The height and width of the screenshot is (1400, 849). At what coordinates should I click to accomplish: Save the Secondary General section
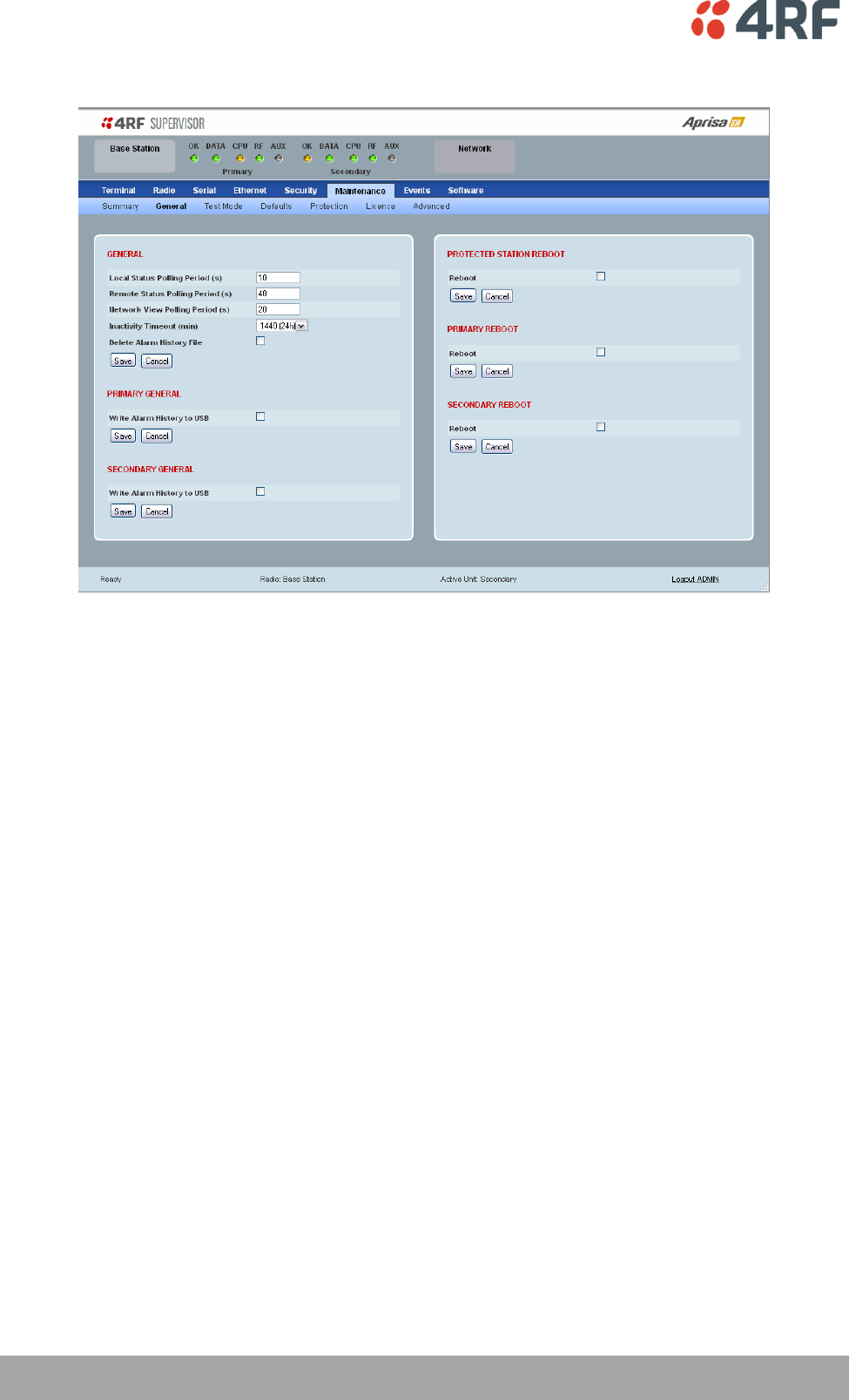click(x=124, y=511)
